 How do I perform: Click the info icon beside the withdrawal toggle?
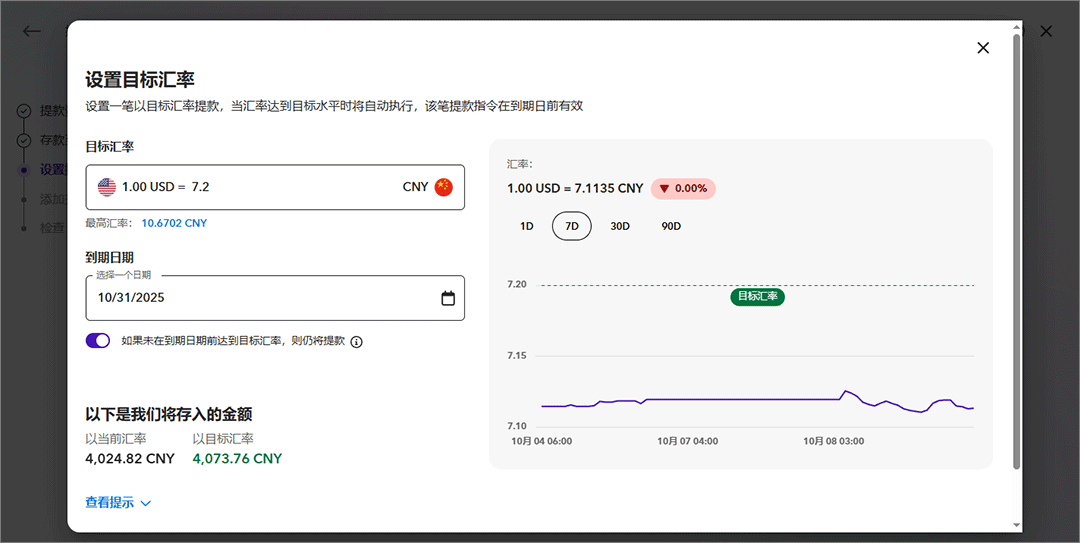(x=357, y=342)
